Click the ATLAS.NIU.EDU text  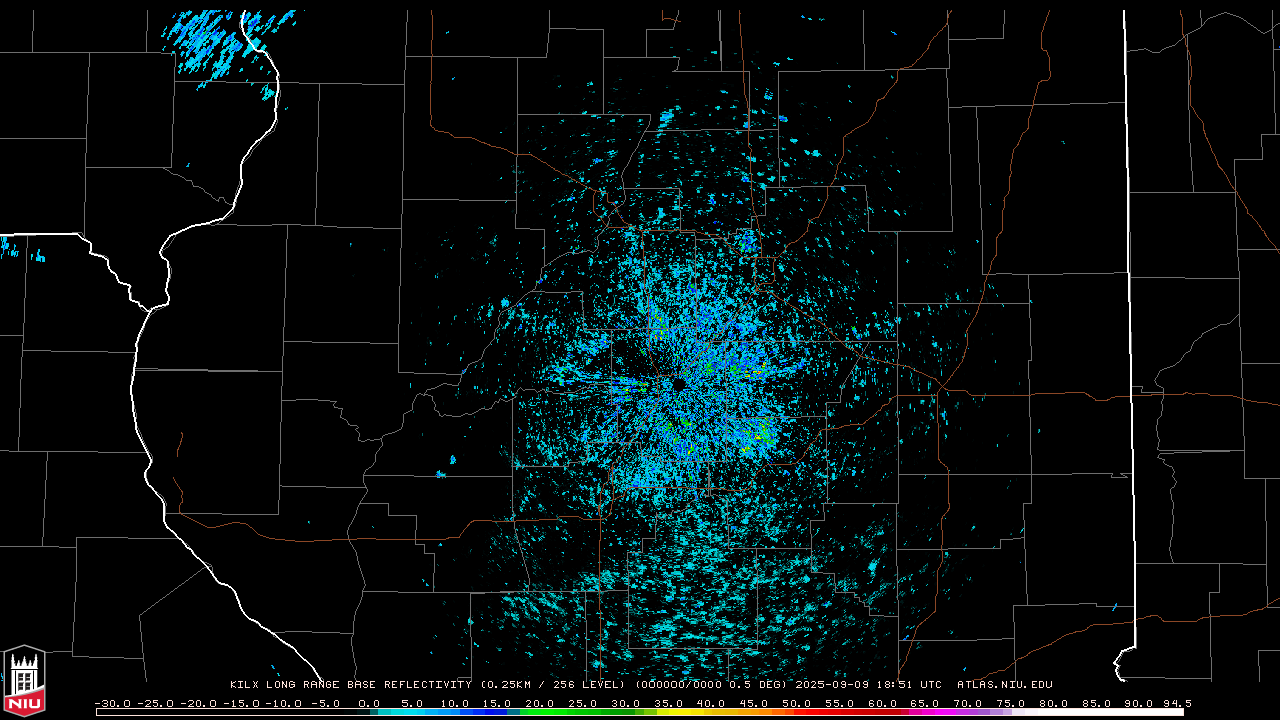[x=1005, y=685]
